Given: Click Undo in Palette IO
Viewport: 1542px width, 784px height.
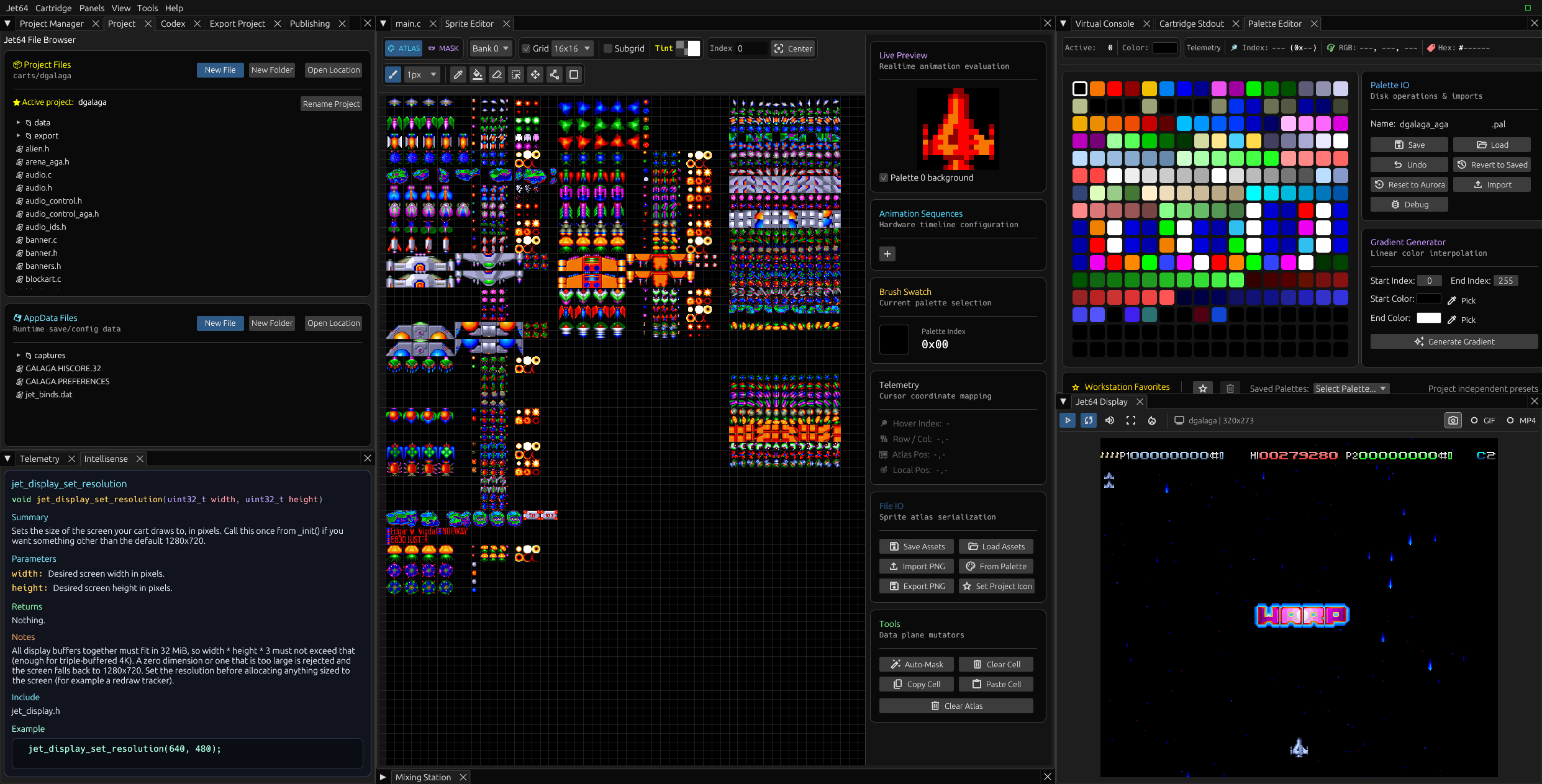Looking at the screenshot, I should (x=1410, y=165).
